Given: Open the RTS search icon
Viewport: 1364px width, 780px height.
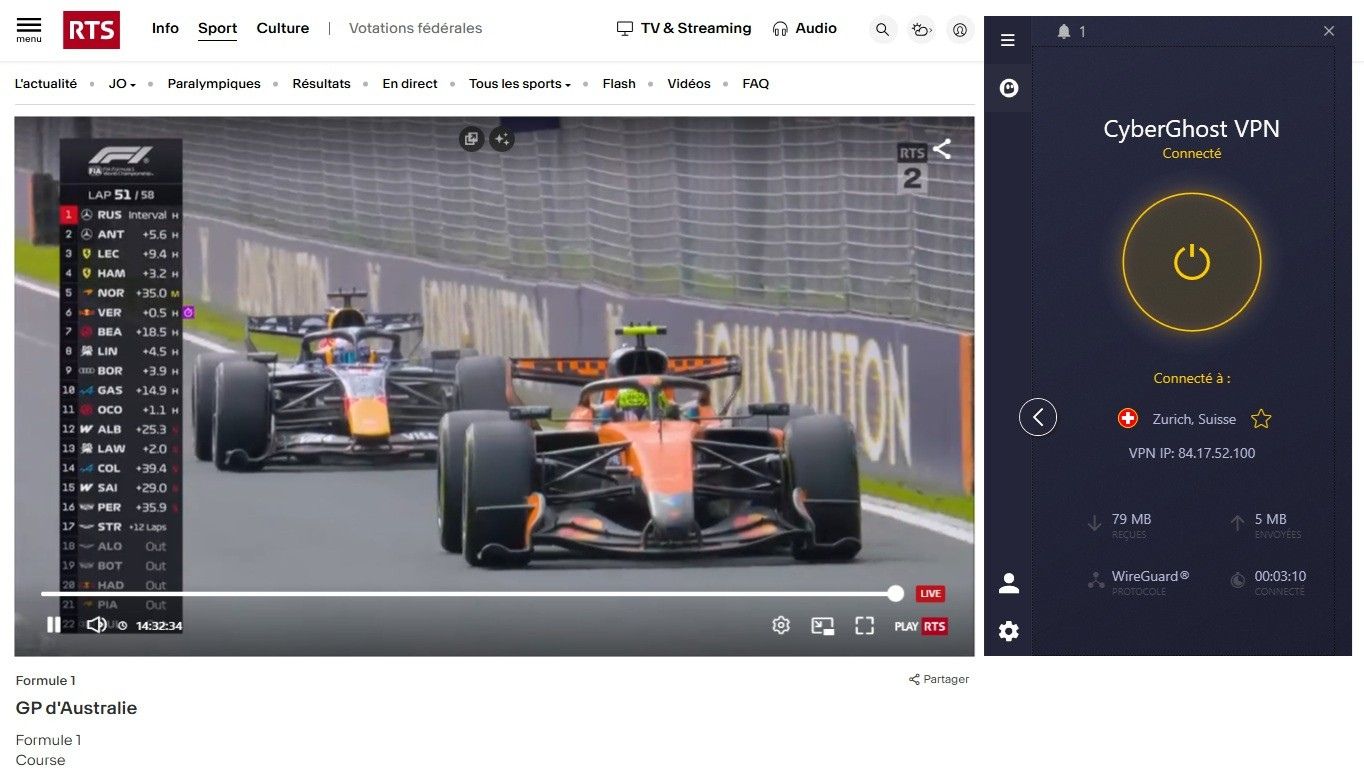Looking at the screenshot, I should 882,30.
